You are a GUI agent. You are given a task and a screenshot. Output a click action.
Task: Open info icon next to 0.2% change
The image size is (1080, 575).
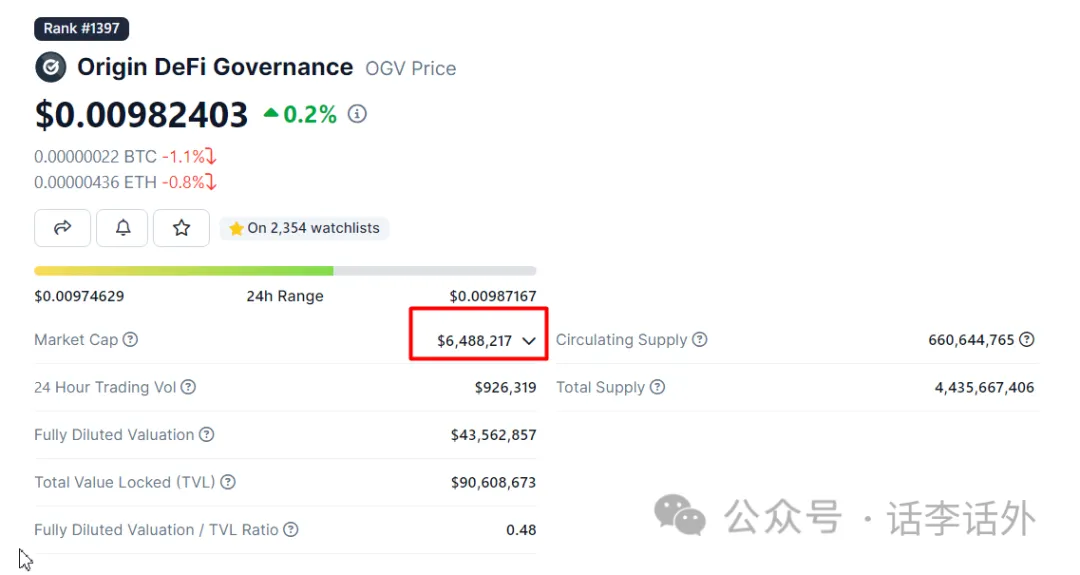(x=357, y=114)
